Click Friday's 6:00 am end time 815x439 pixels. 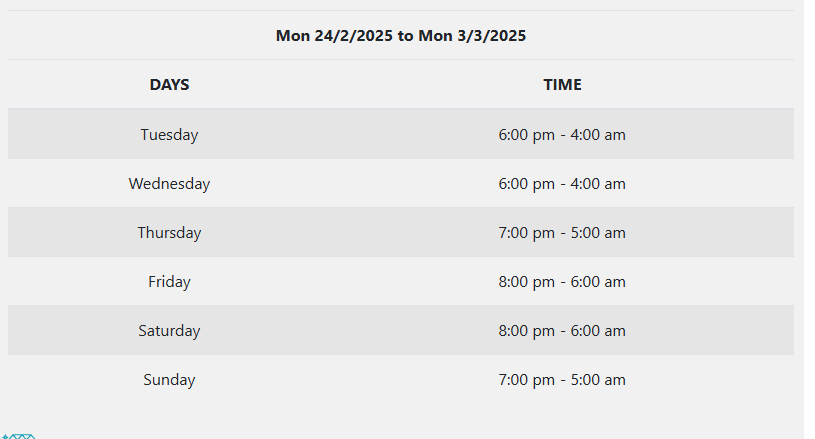click(x=598, y=282)
